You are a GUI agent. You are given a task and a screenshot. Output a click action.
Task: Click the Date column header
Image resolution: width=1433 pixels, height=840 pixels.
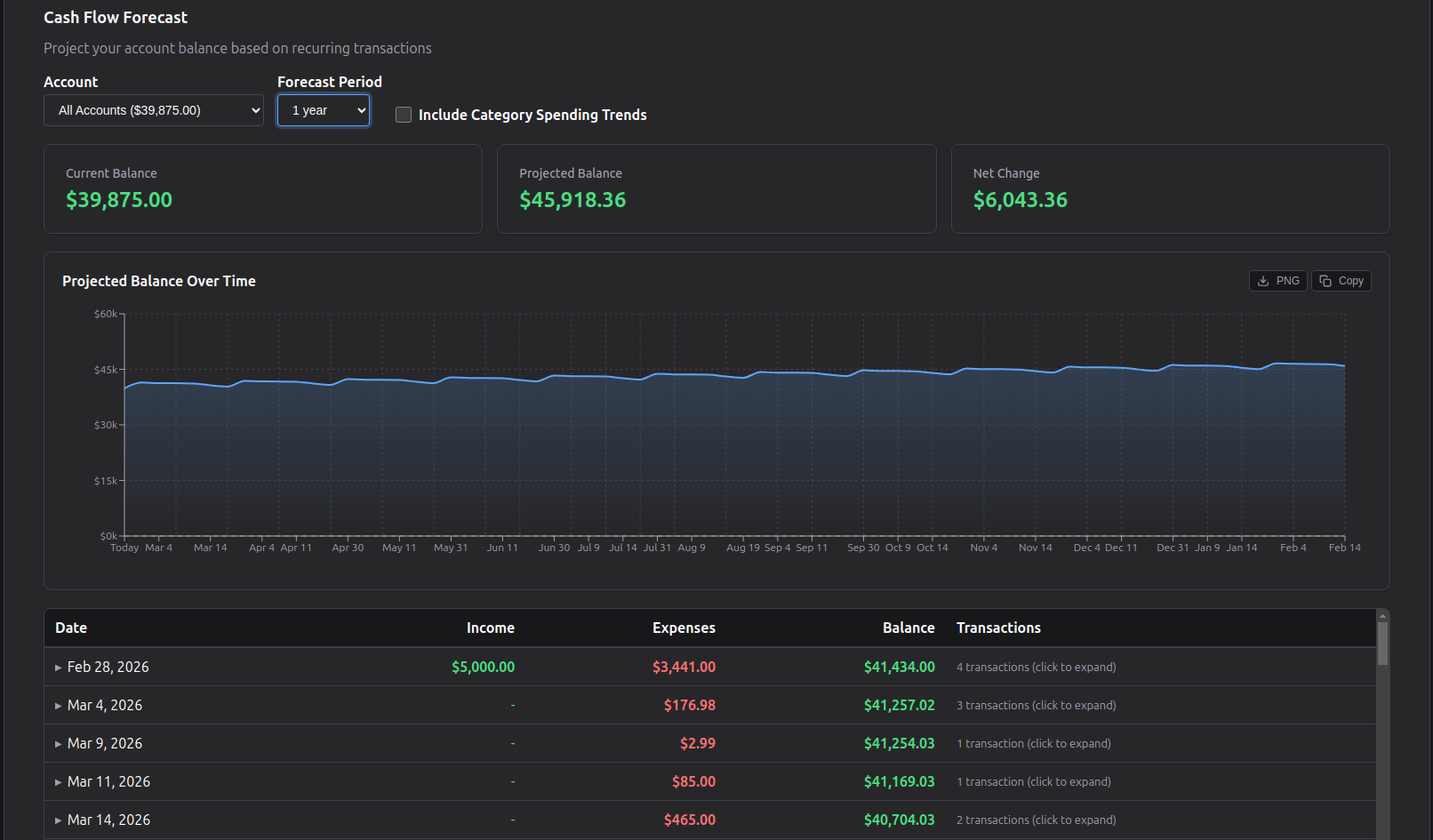pos(72,628)
